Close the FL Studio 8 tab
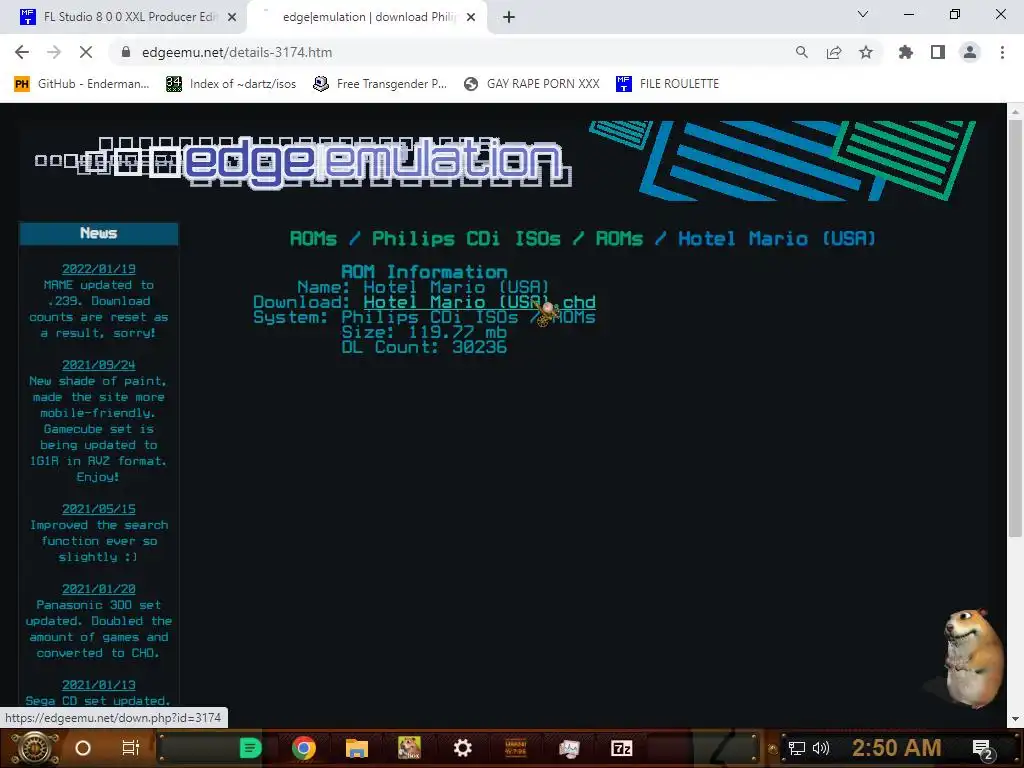 [232, 17]
